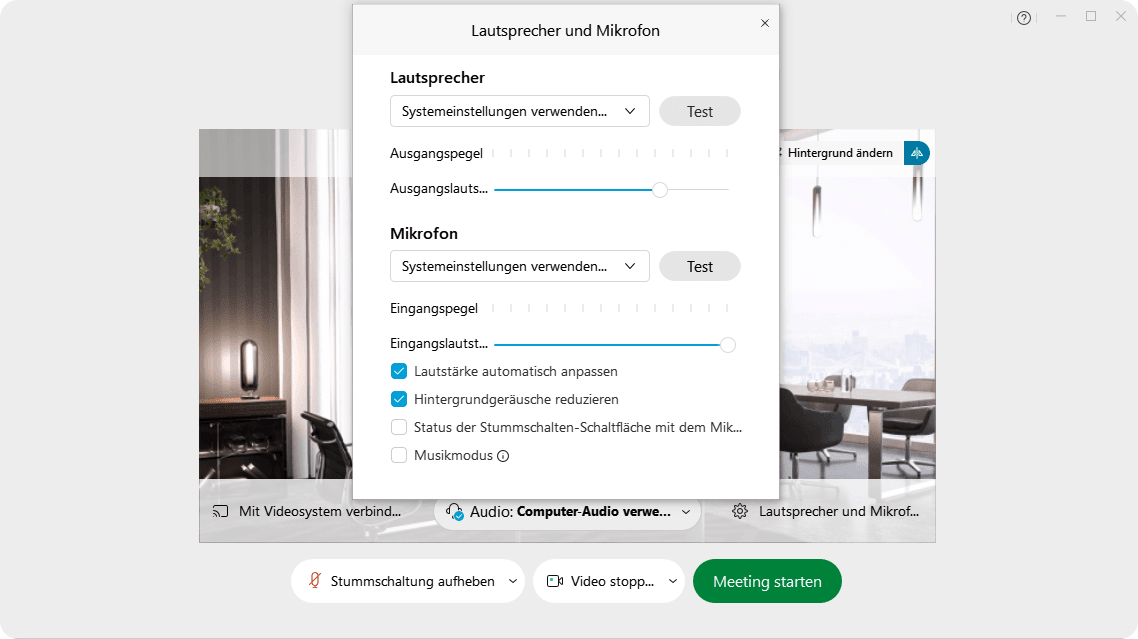Screen dimensions: 1138x639
Task: Click the virtual background icon beside Hintergrund ändern
Action: (917, 153)
